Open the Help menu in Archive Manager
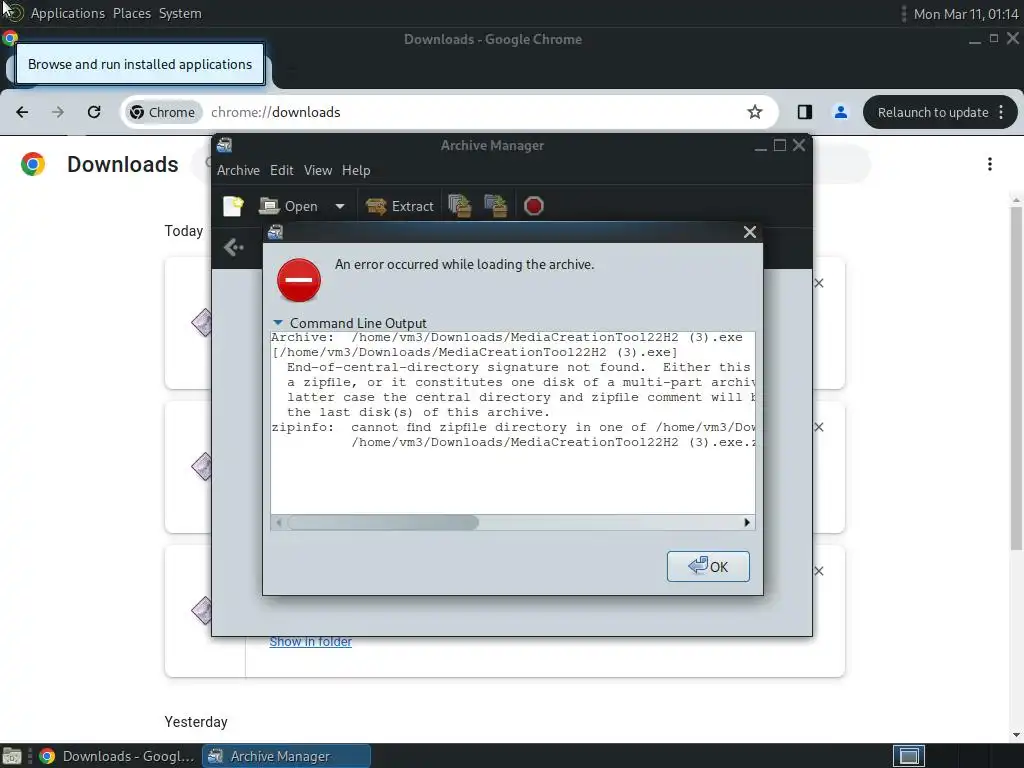 click(356, 170)
